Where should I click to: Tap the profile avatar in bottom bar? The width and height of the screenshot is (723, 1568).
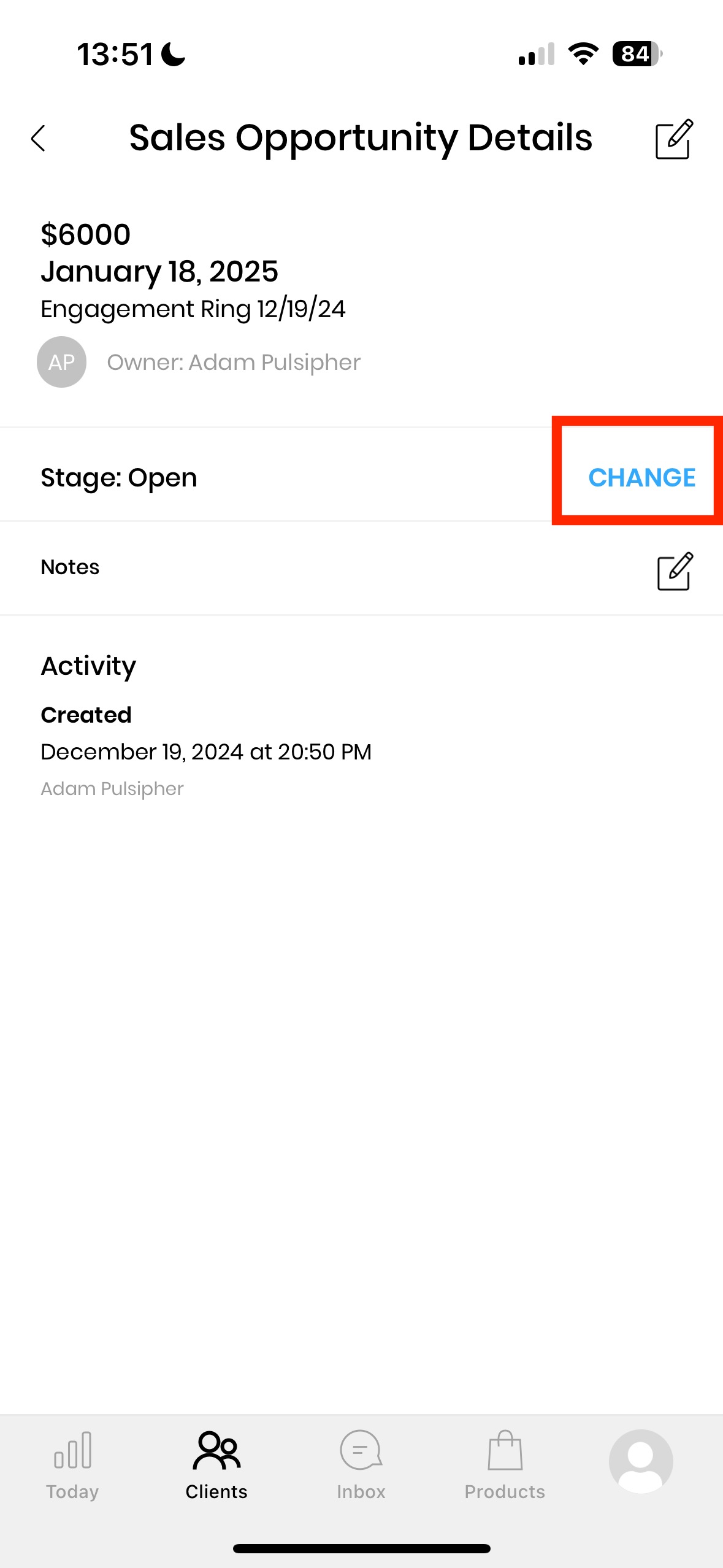click(x=640, y=1461)
